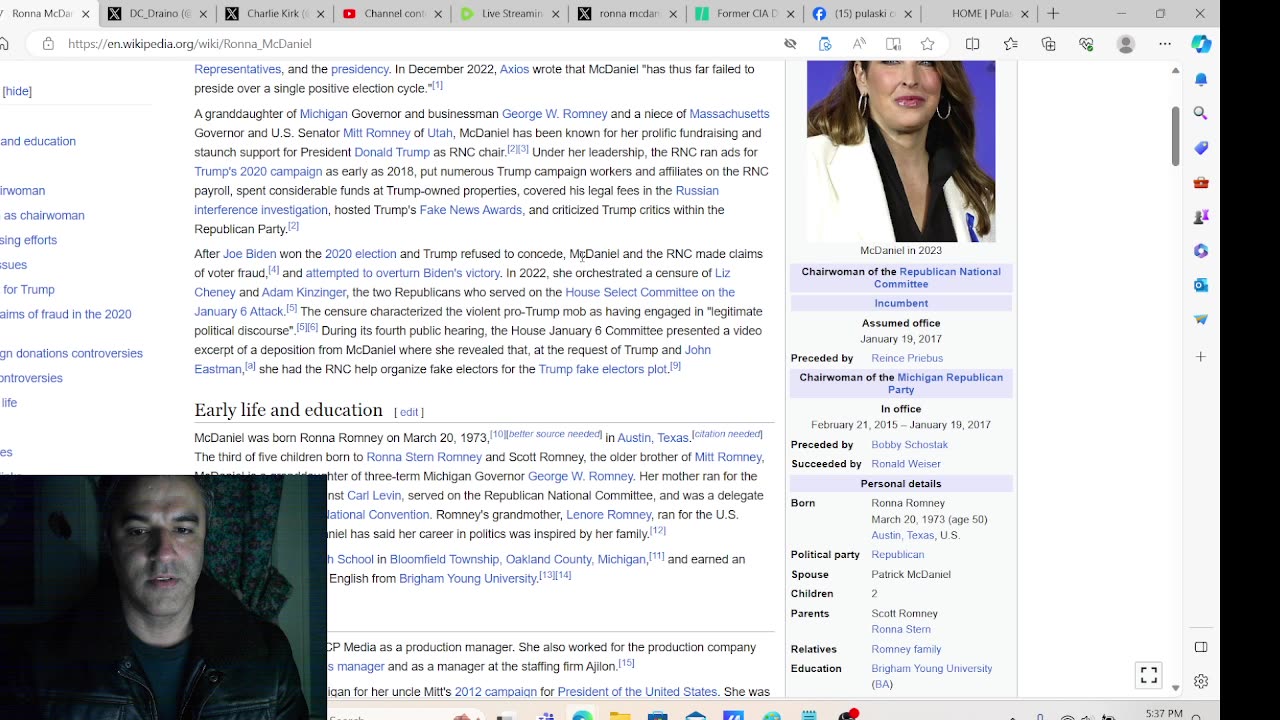Click the taskbar clock showing 5:37 PM
The image size is (1280, 720).
(1163, 714)
